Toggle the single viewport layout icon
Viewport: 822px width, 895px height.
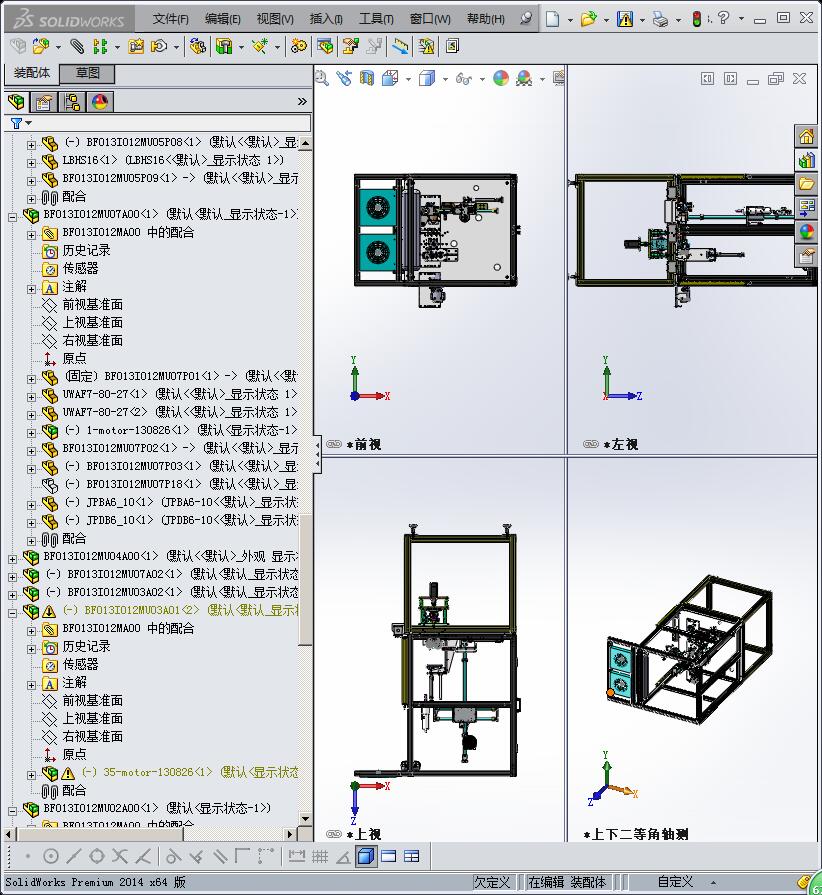pyautogui.click(x=389, y=856)
